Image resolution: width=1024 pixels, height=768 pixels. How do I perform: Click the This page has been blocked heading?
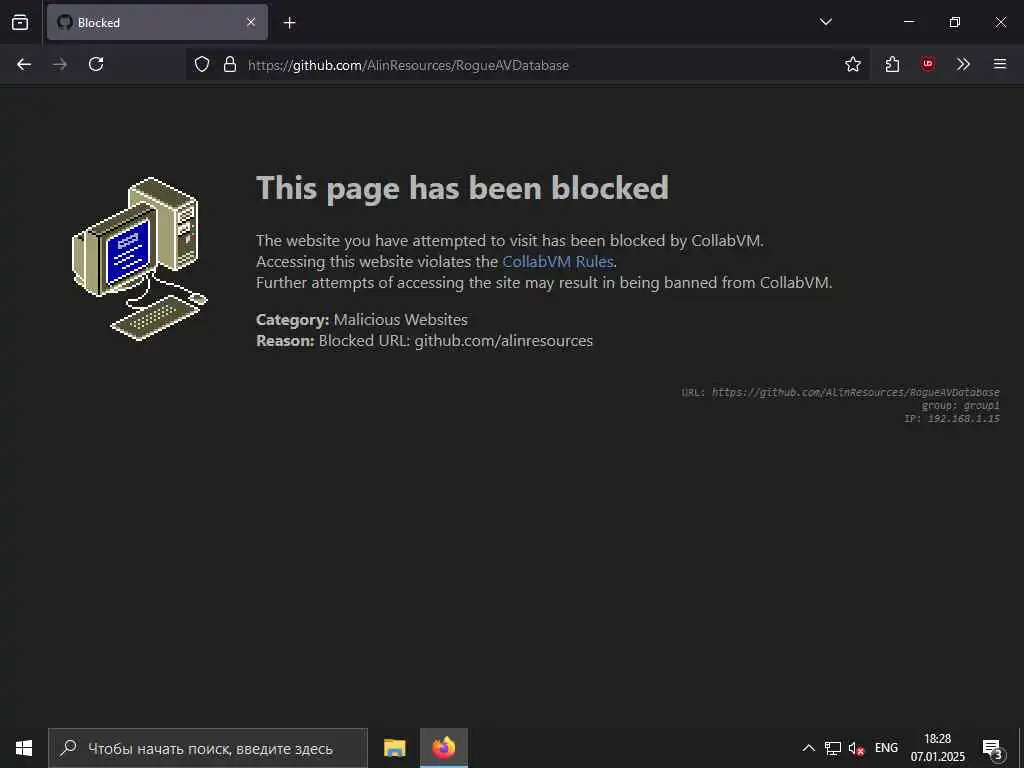pyautogui.click(x=462, y=189)
